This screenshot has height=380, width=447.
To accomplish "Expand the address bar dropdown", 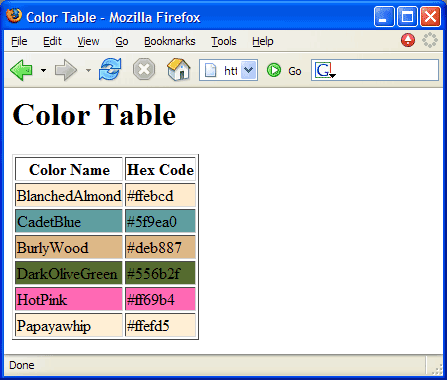I will 249,70.
